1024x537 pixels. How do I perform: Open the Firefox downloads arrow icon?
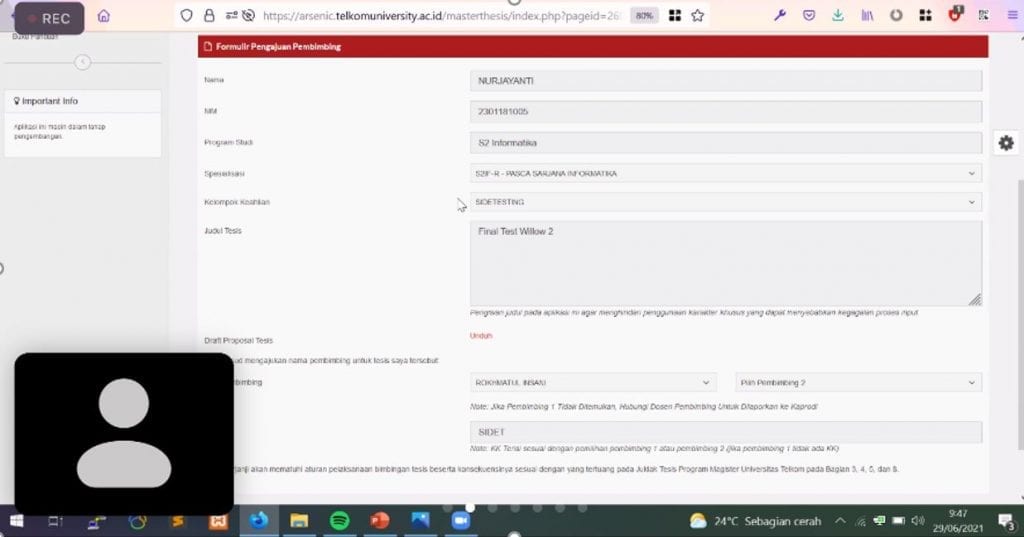tap(837, 16)
